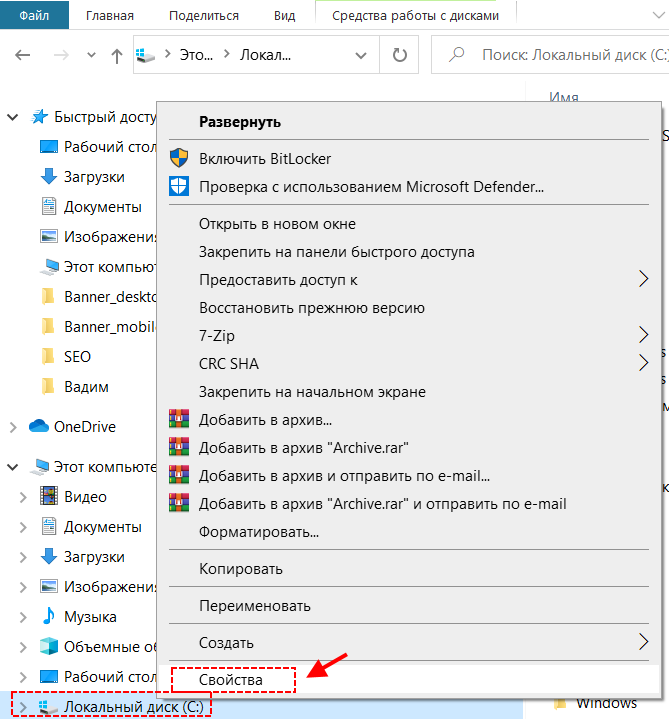This screenshot has width=669, height=719.
Task: Choose Форматировать... from the context menu
Action: [408, 532]
